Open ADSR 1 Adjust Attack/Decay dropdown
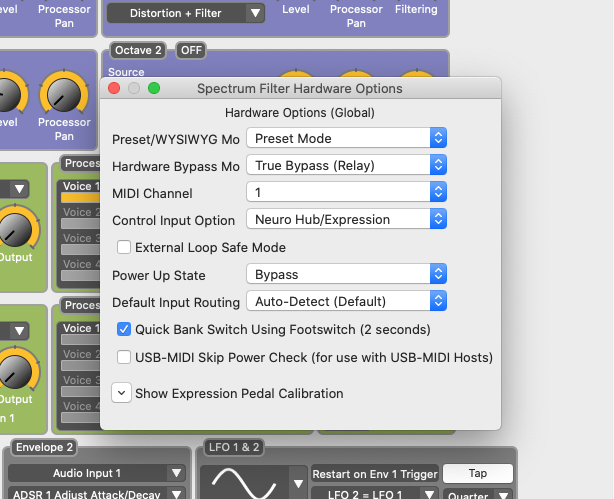This screenshot has width=614, height=499. coord(97,494)
